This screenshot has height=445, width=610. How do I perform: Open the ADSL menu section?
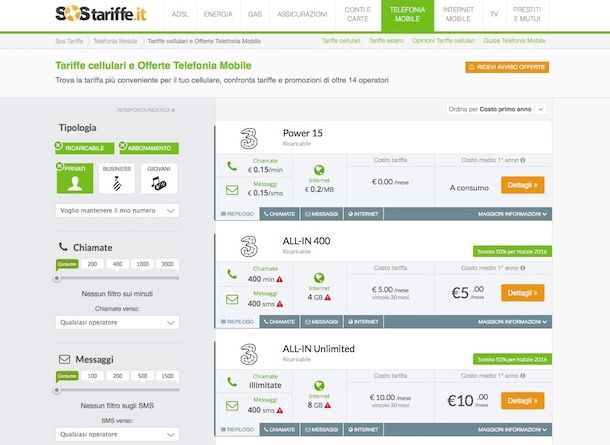pos(180,14)
